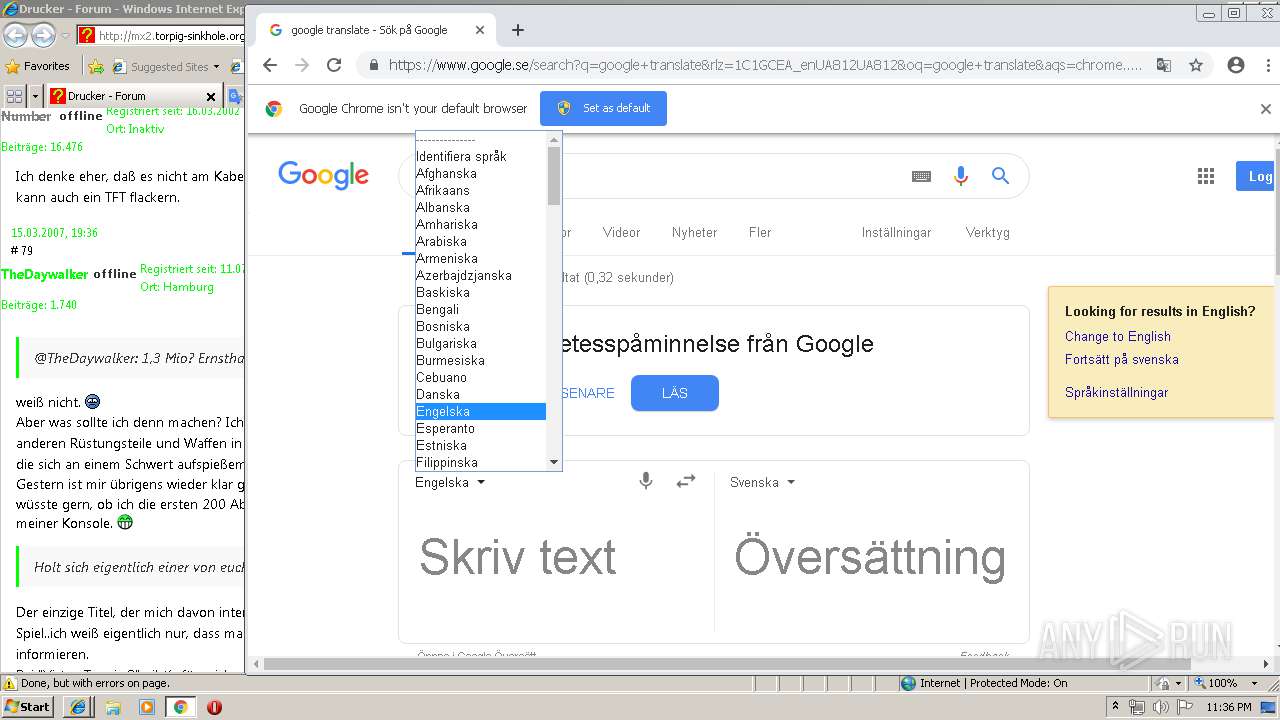1280x720 pixels.
Task: Click the SENARE button
Action: (587, 393)
